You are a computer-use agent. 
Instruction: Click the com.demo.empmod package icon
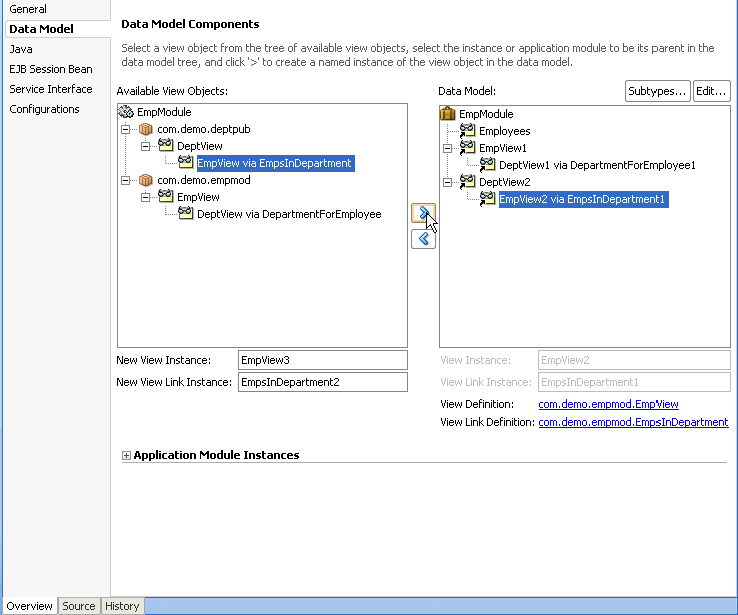(x=146, y=180)
